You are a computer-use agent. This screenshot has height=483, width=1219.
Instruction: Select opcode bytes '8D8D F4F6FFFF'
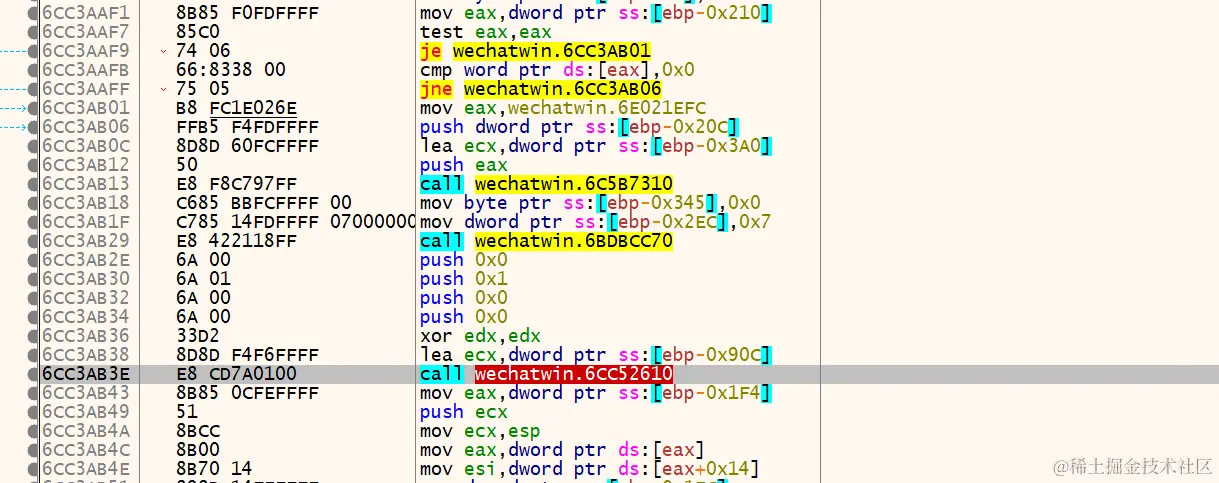coord(246,355)
